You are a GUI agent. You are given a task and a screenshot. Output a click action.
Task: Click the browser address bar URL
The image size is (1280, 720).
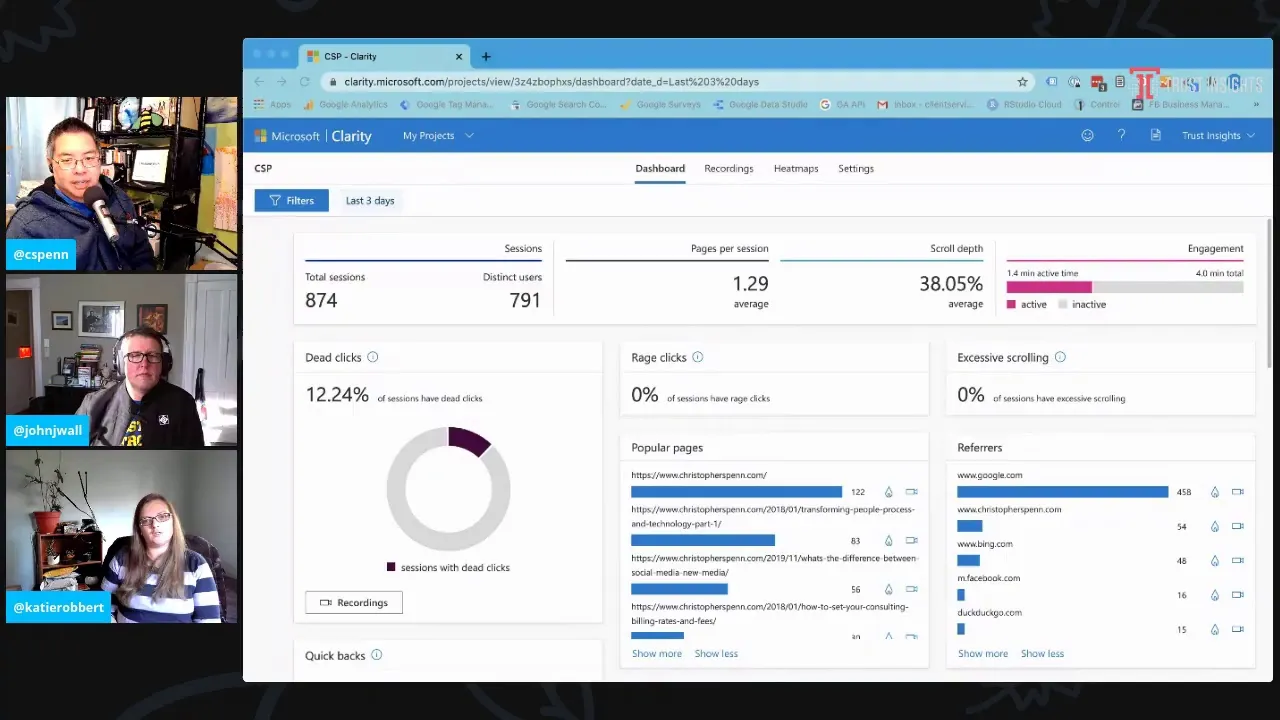pos(551,82)
